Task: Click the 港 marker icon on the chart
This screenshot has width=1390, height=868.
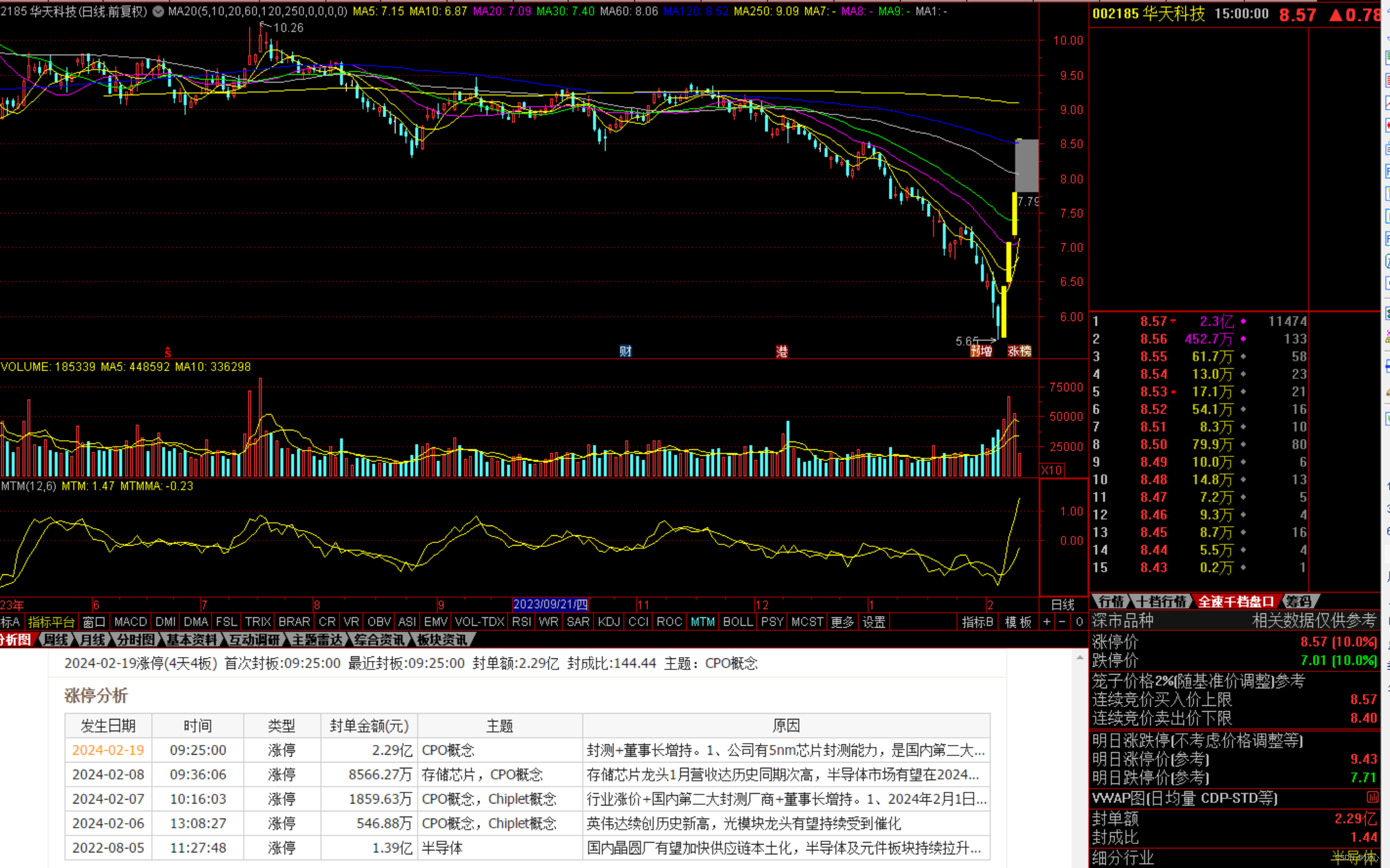Action: 782,352
